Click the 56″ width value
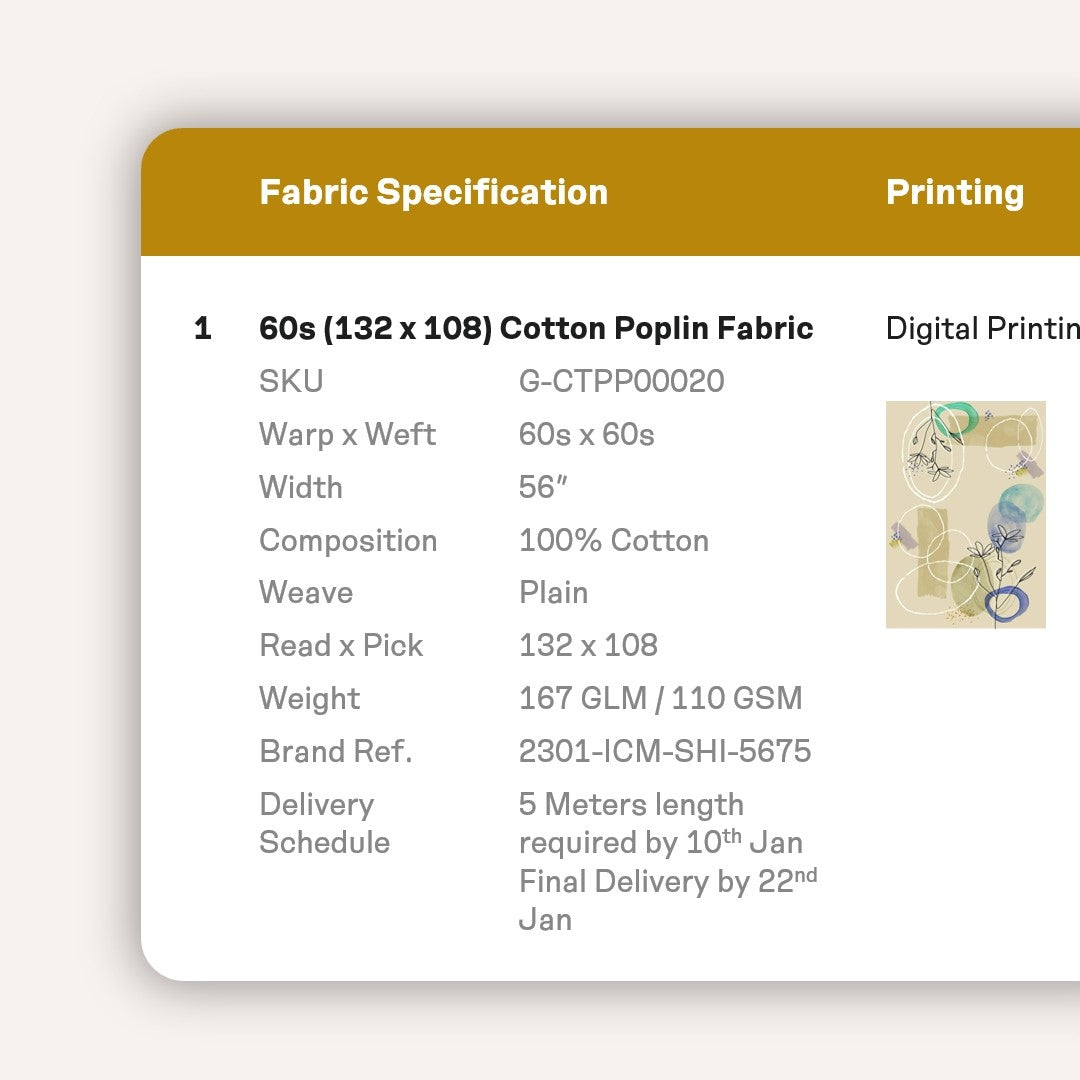Screen dimensions: 1080x1080 click(543, 487)
